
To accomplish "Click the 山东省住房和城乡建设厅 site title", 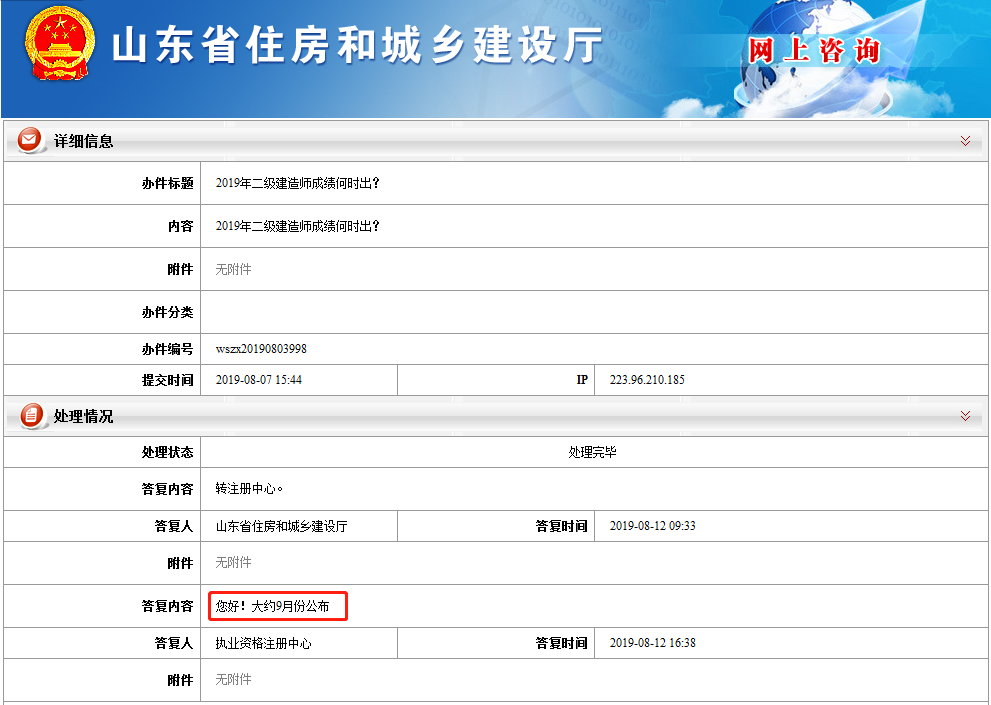I will 357,46.
